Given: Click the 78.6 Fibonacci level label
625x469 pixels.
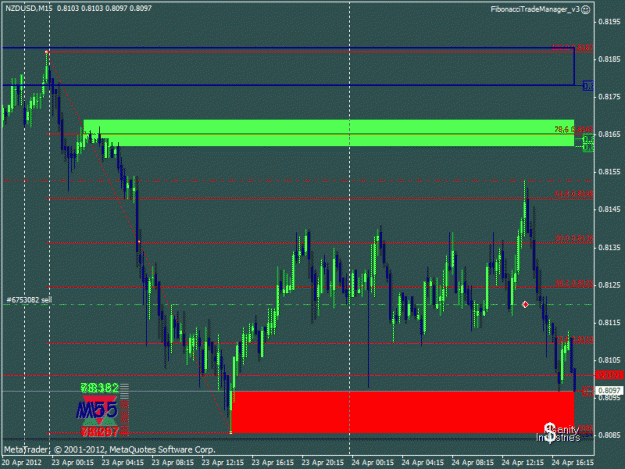Looking at the screenshot, I should 574,130.
